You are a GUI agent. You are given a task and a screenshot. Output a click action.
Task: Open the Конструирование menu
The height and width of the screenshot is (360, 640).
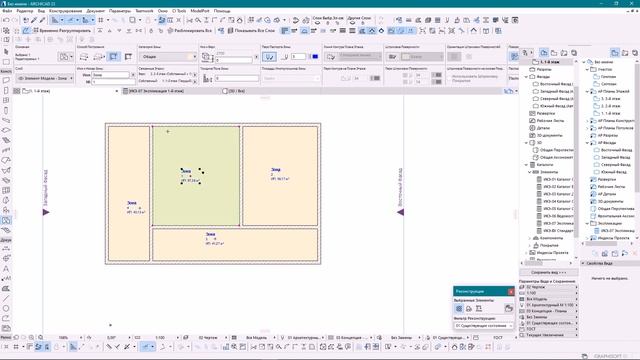(x=65, y=11)
